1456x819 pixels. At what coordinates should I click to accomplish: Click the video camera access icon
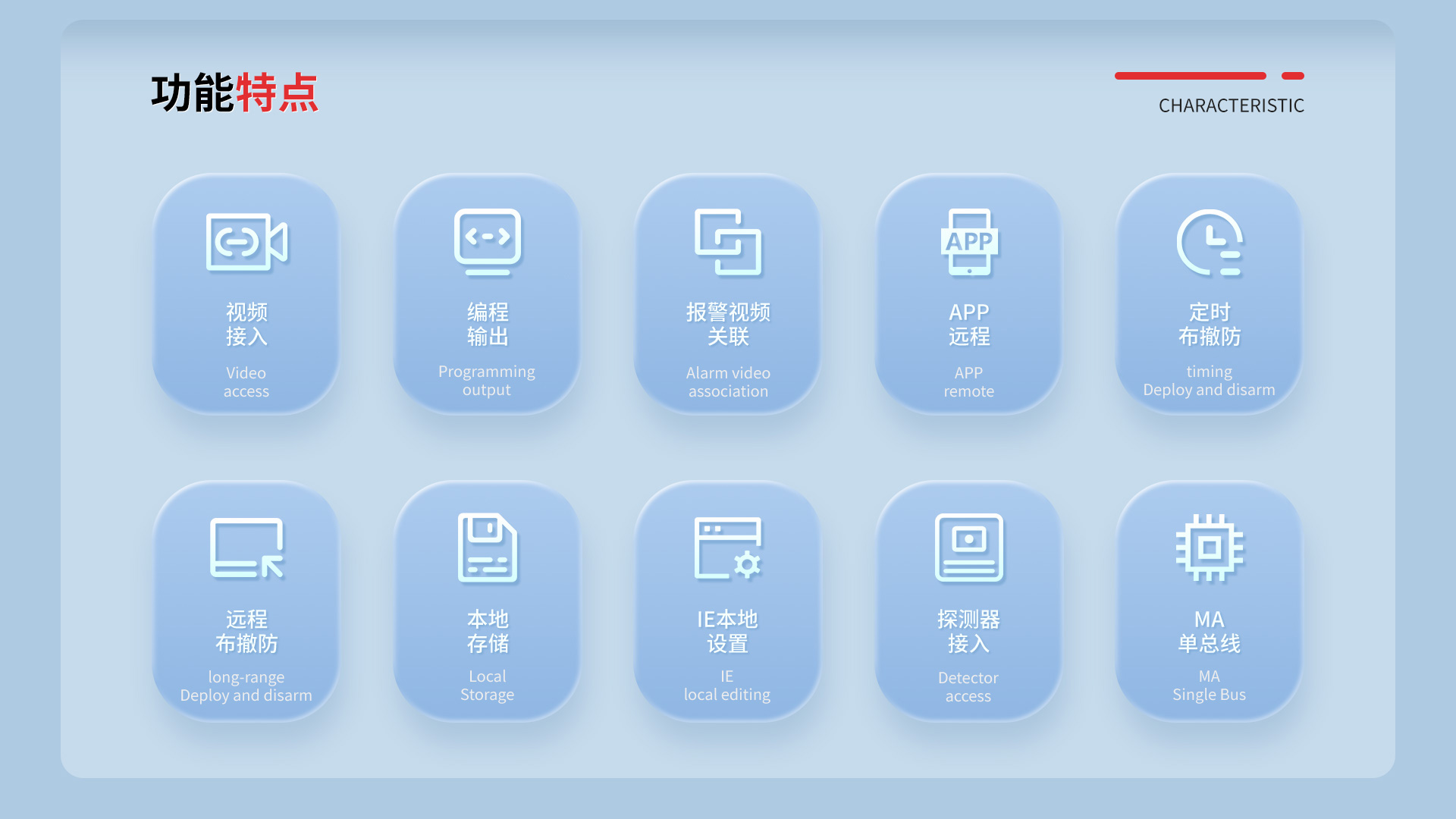246,242
